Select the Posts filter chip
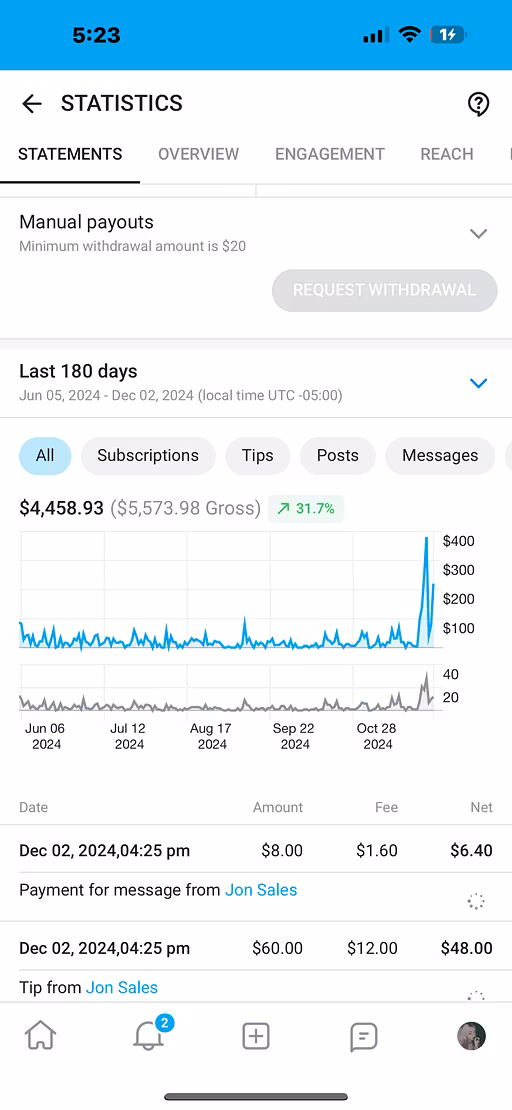Viewport: 512px width, 1110px height. coord(338,455)
